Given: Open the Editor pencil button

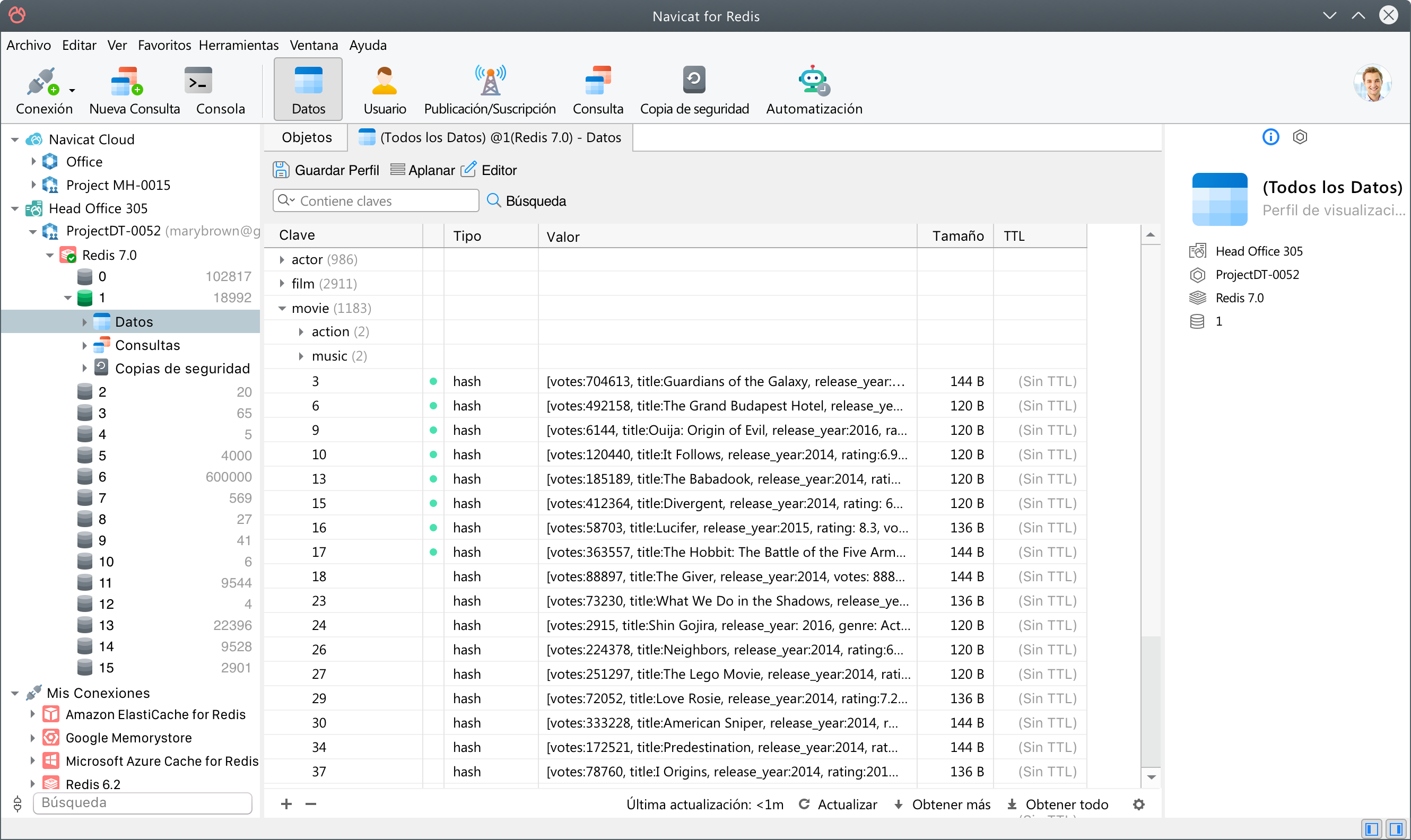Looking at the screenshot, I should coord(489,170).
